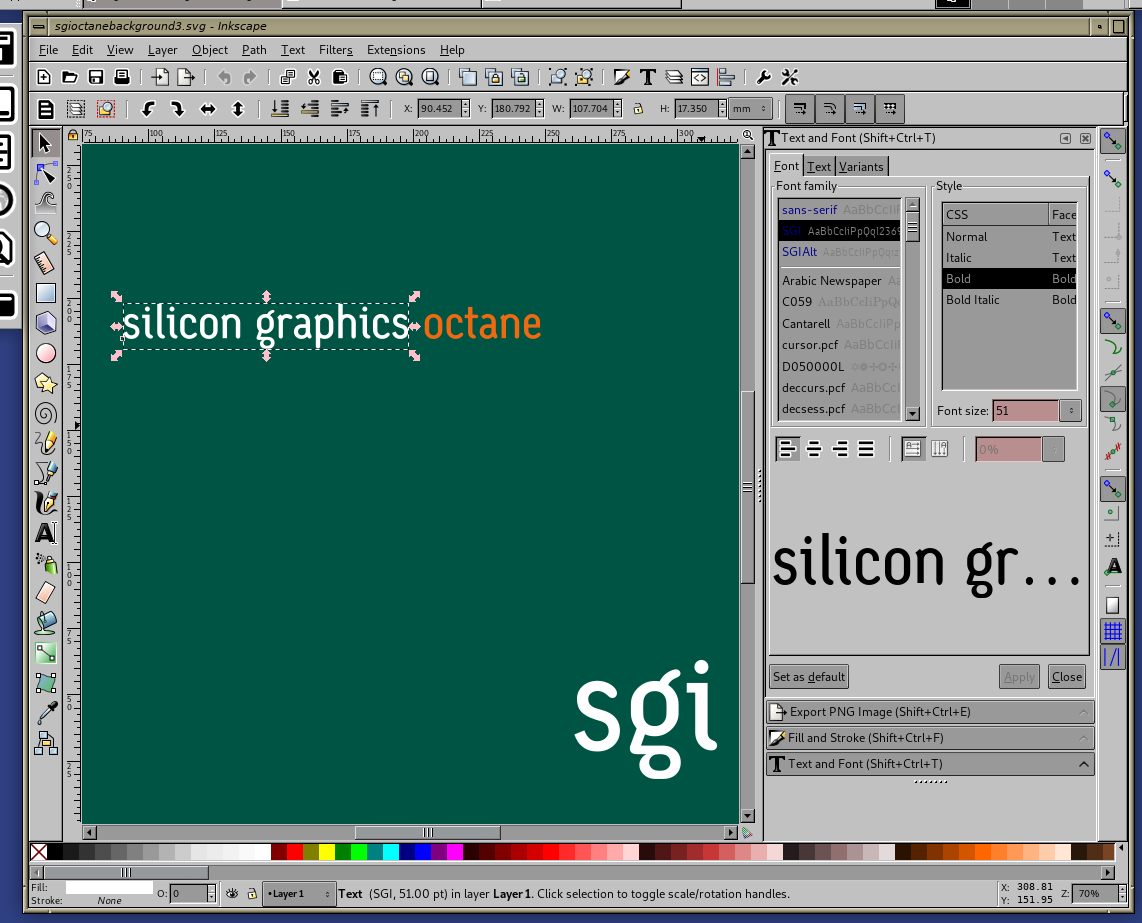Image resolution: width=1142 pixels, height=923 pixels.
Task: Click the Cut scissors icon
Action: click(x=314, y=77)
